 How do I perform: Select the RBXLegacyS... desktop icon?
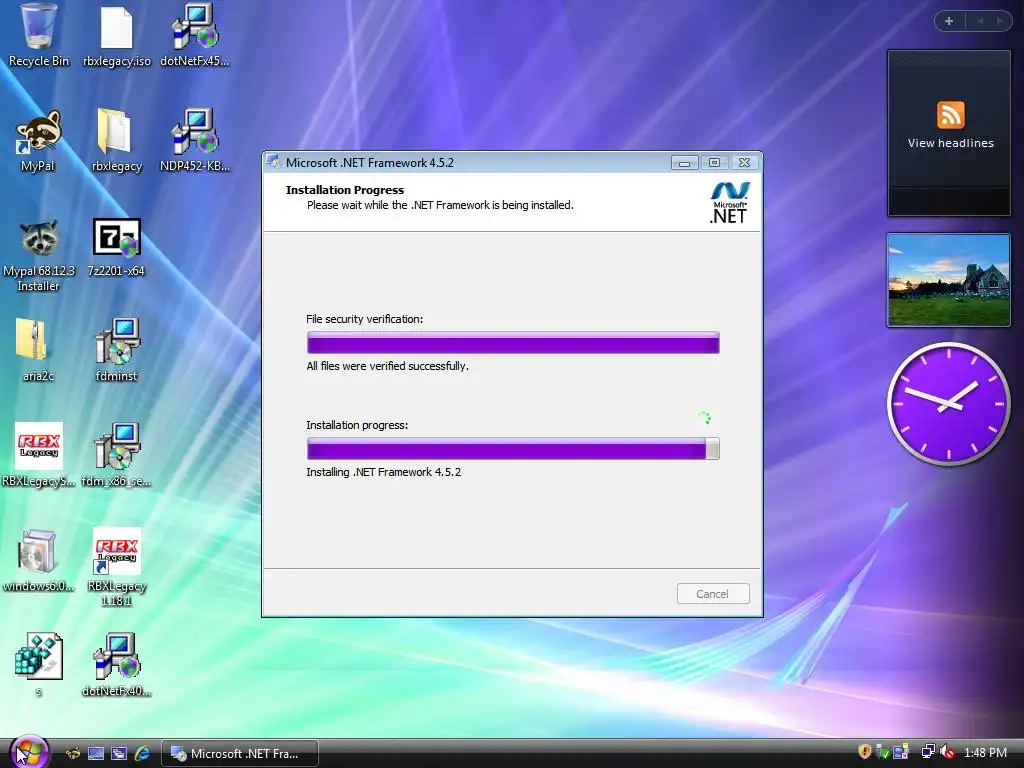(x=39, y=455)
